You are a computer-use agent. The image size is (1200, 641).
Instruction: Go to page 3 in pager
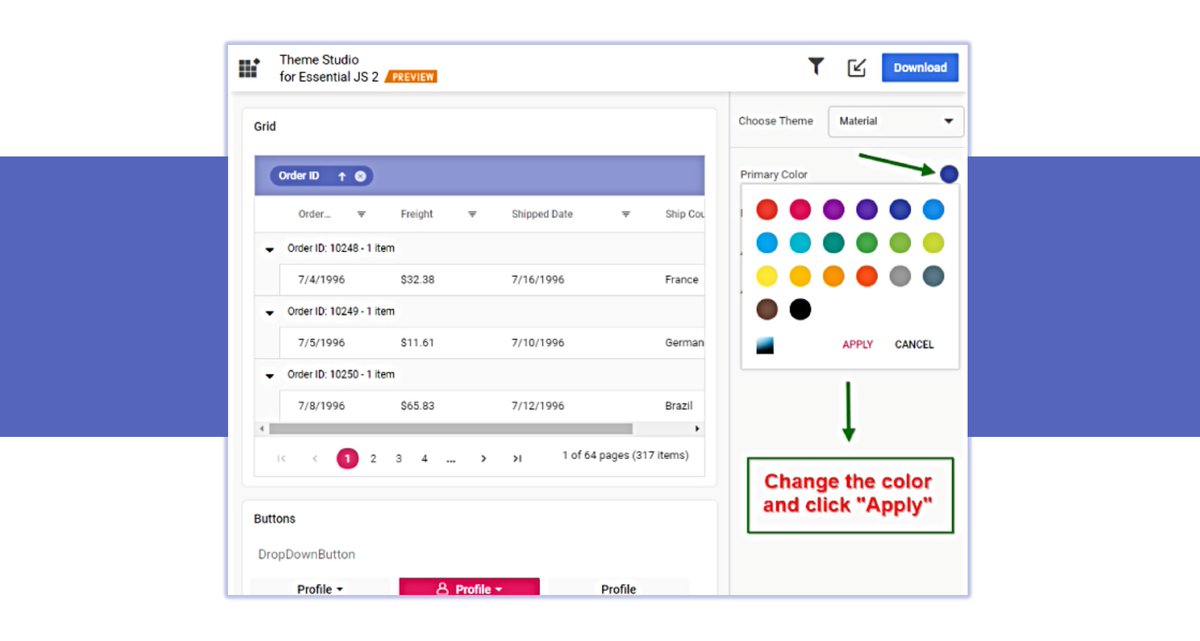(x=398, y=458)
